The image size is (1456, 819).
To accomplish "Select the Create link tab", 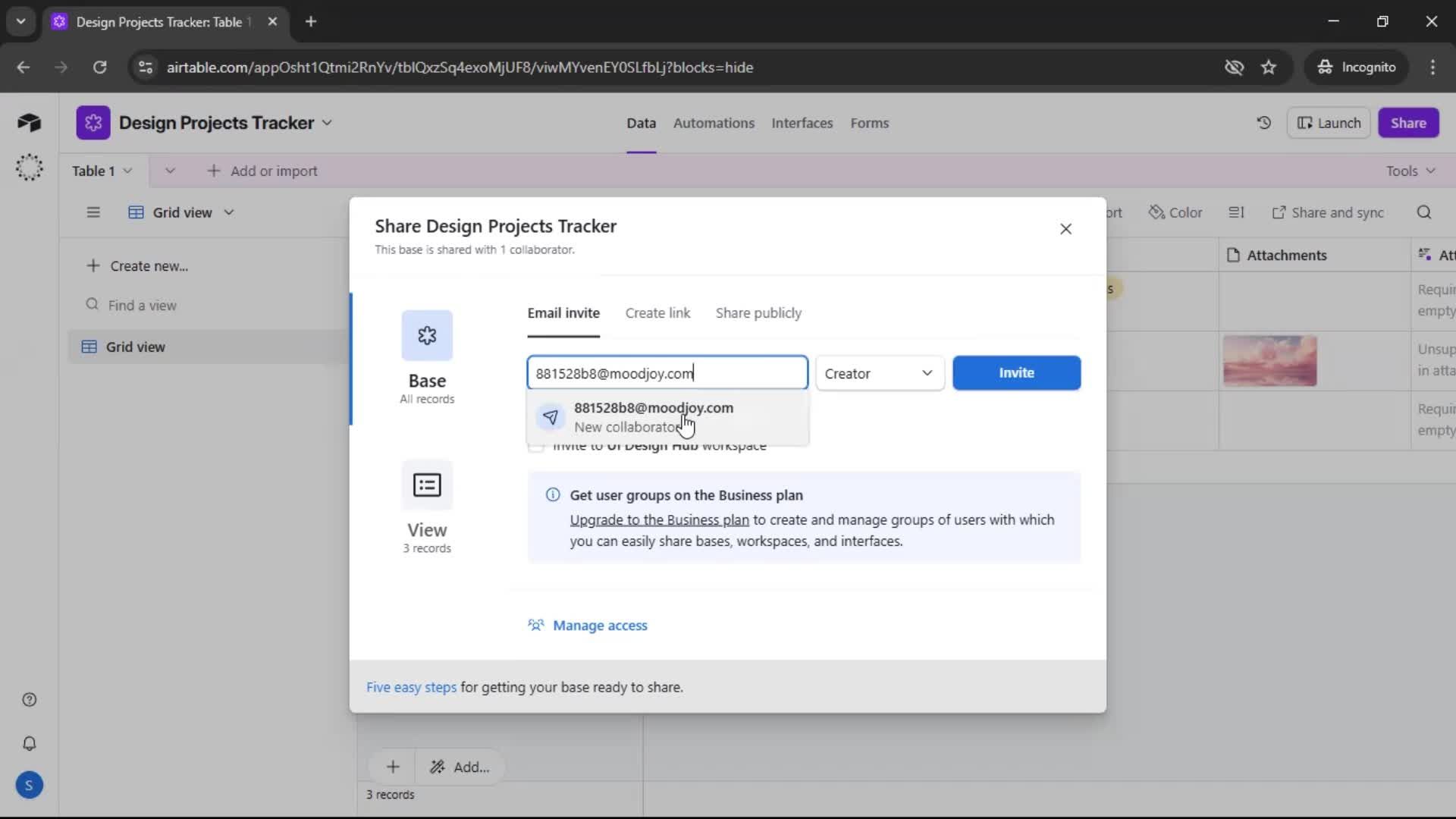I will coord(657,312).
